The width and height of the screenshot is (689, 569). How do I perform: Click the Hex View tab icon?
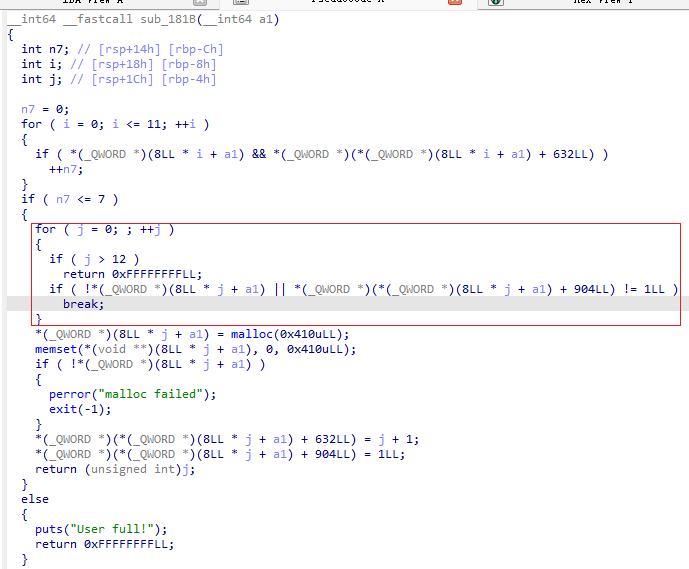[495, 4]
